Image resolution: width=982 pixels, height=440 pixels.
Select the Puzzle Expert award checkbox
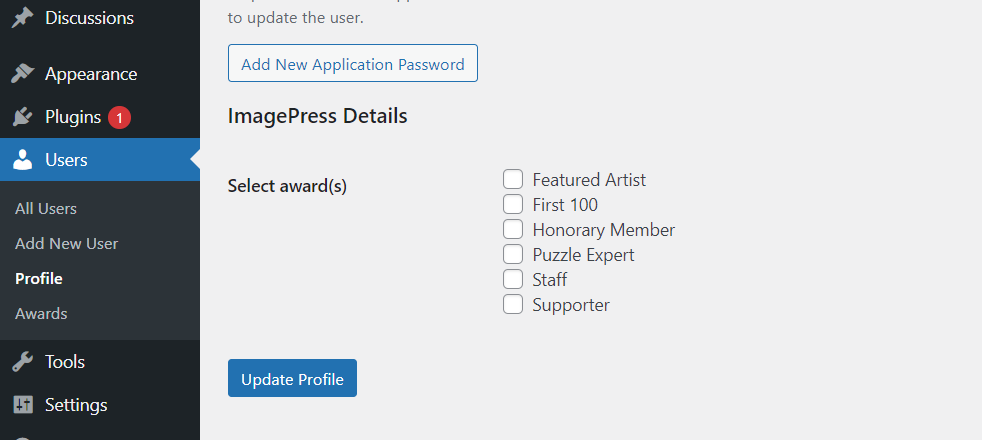(513, 255)
